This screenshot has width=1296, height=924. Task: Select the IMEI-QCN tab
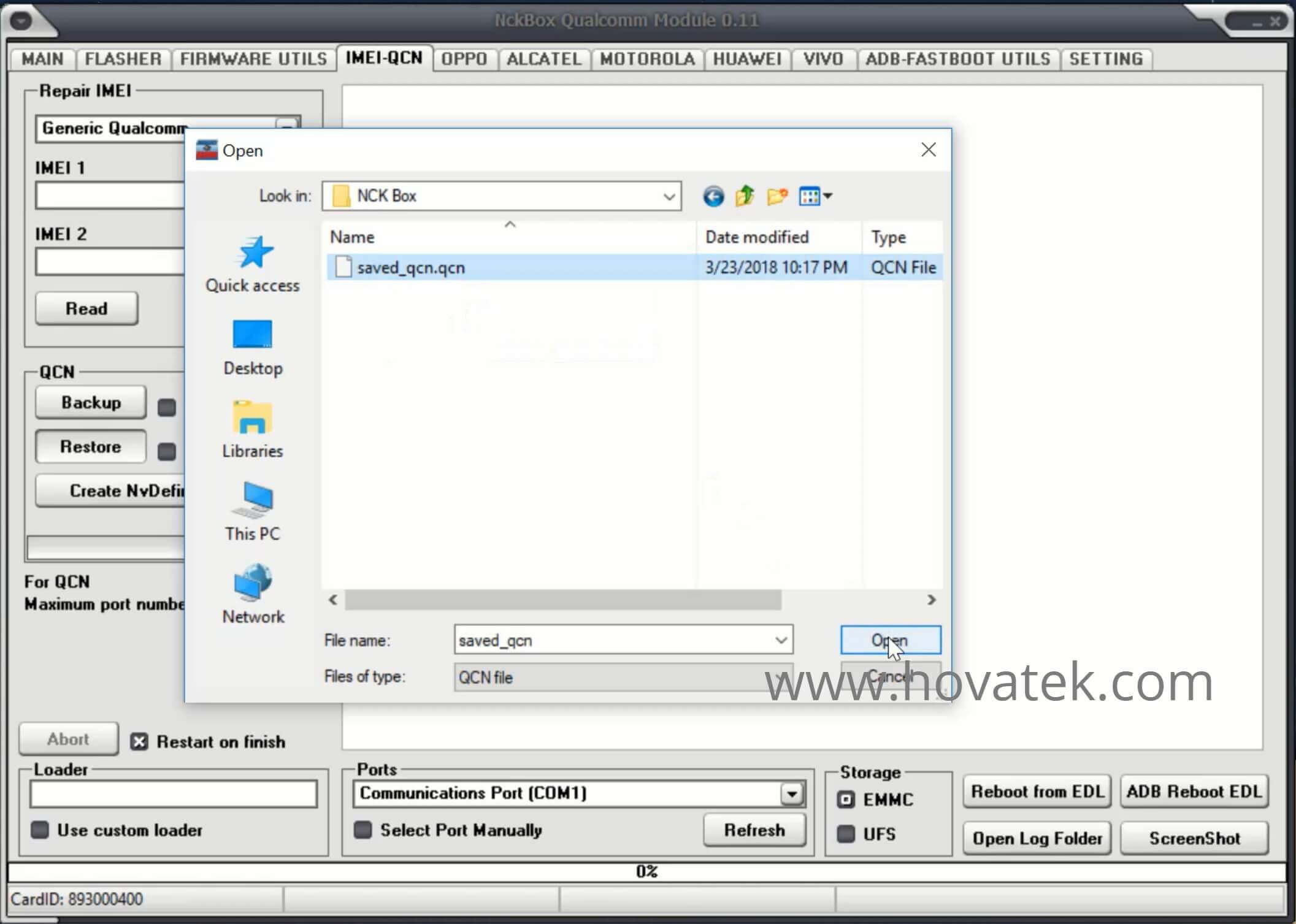click(x=384, y=58)
